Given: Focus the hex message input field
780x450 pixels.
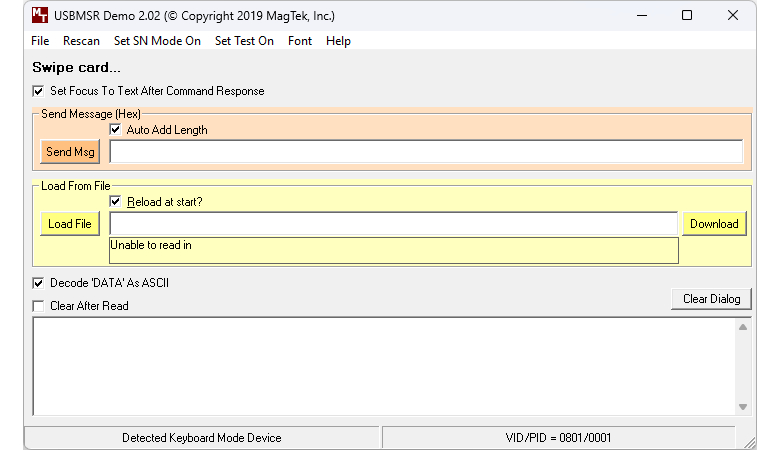Looking at the screenshot, I should [x=426, y=152].
